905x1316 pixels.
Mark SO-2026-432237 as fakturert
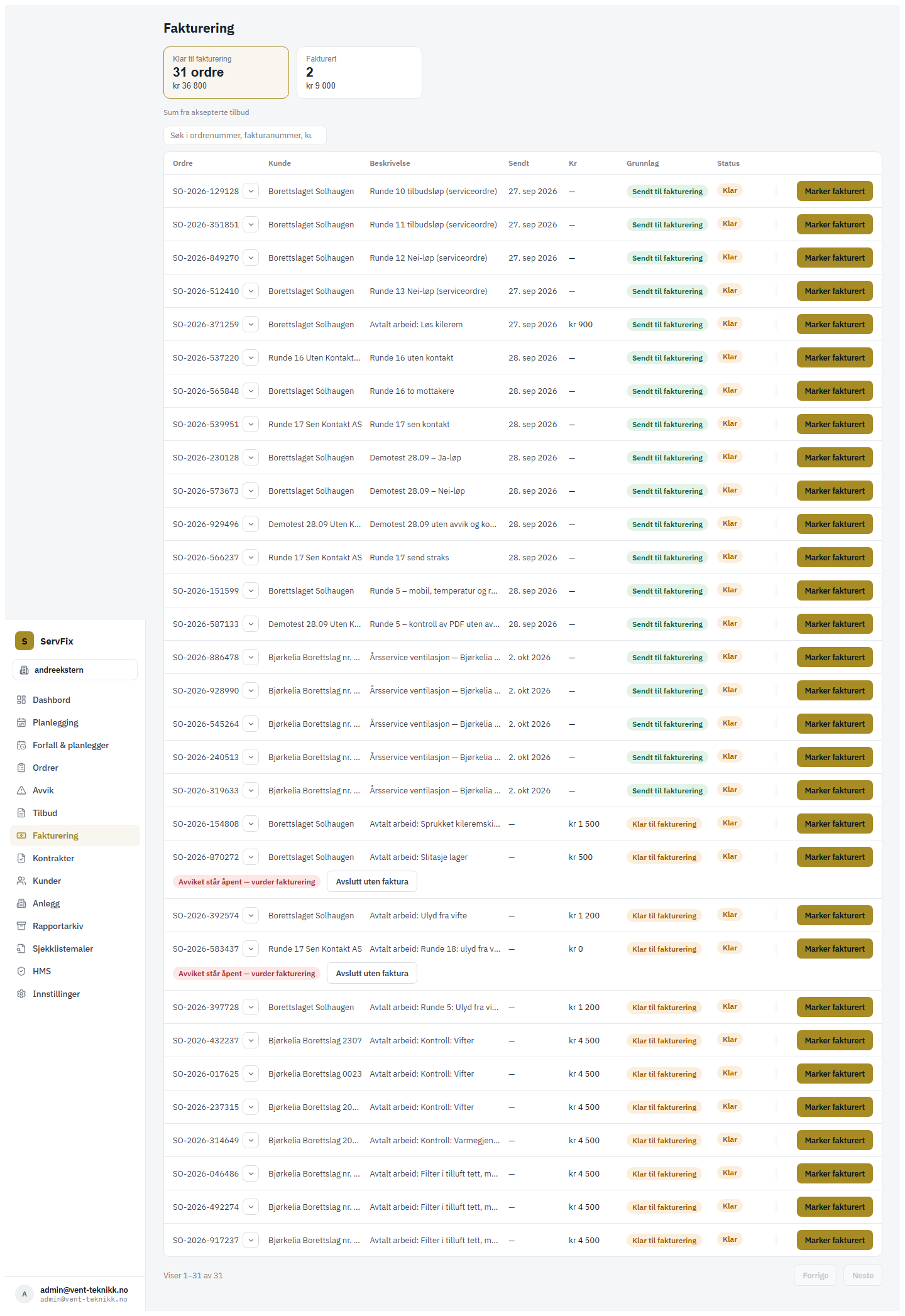point(835,1040)
